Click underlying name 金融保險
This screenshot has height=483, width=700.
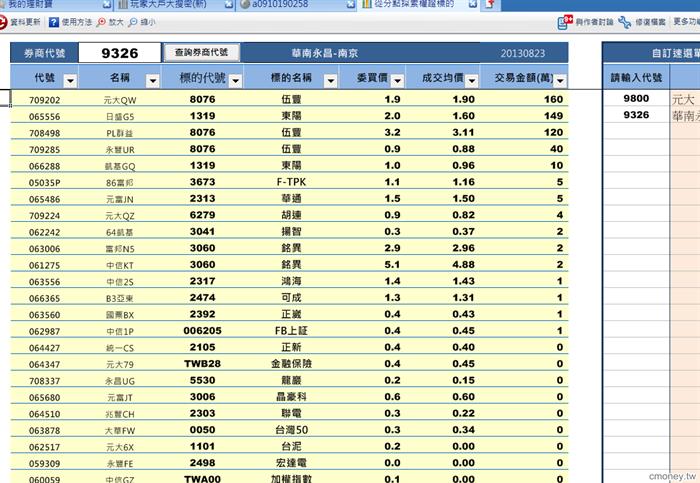pos(291,364)
